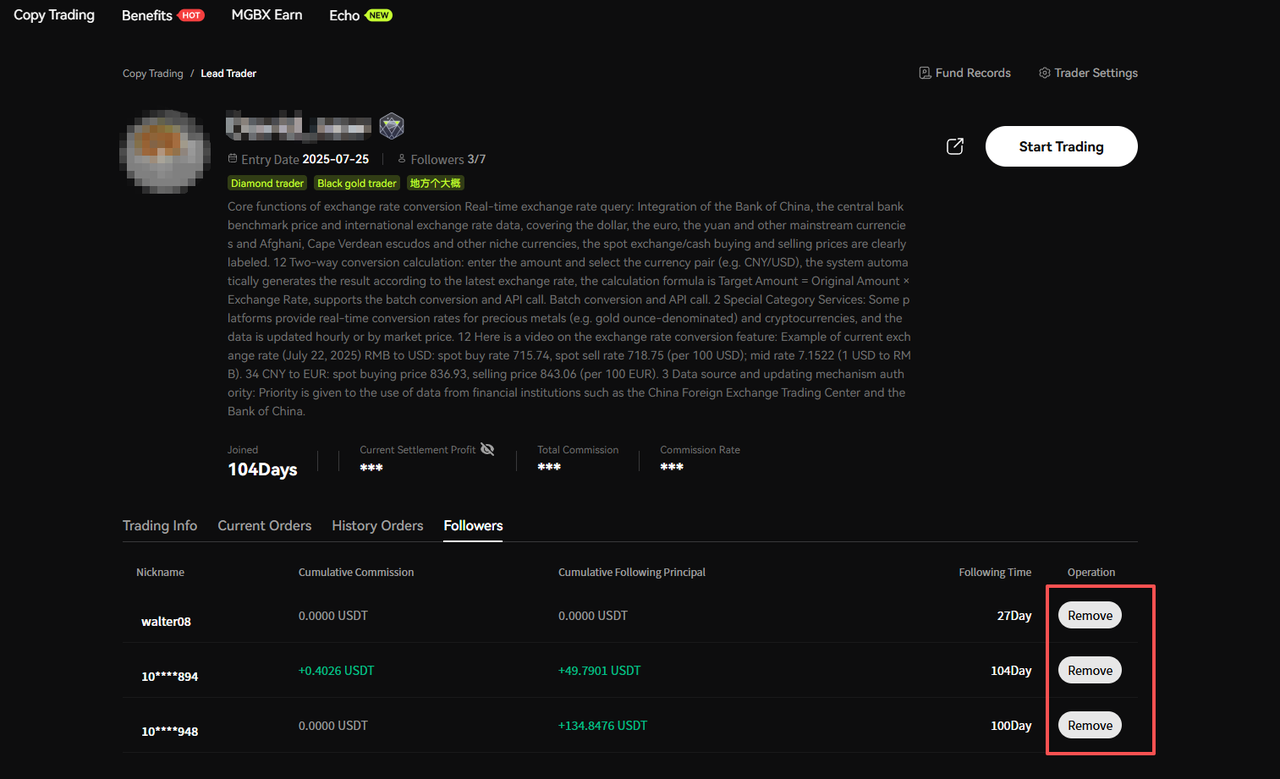The height and width of the screenshot is (779, 1280).
Task: Switch to the Current Orders tab
Action: tap(265, 525)
